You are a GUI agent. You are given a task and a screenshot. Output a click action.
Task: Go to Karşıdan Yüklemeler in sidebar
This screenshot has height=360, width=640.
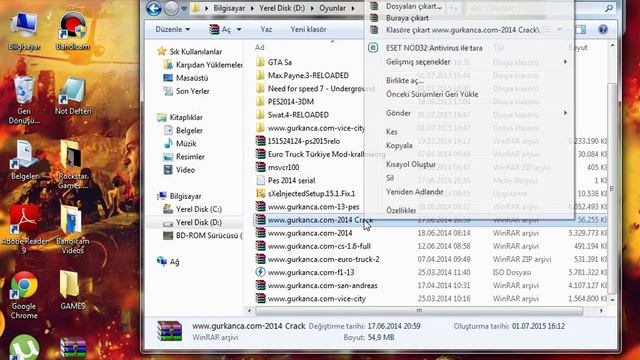[203, 65]
